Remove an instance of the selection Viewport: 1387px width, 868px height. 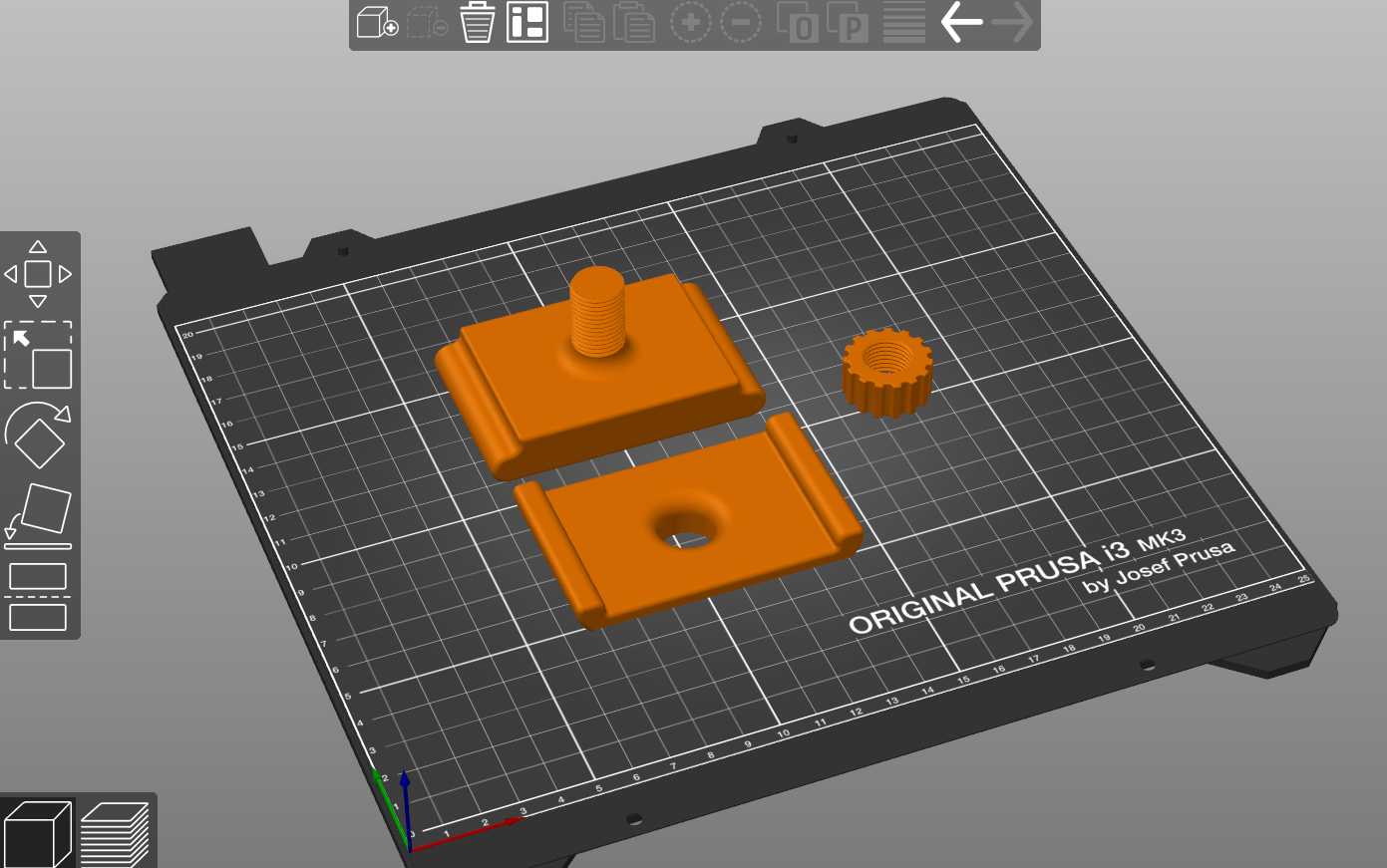(741, 23)
